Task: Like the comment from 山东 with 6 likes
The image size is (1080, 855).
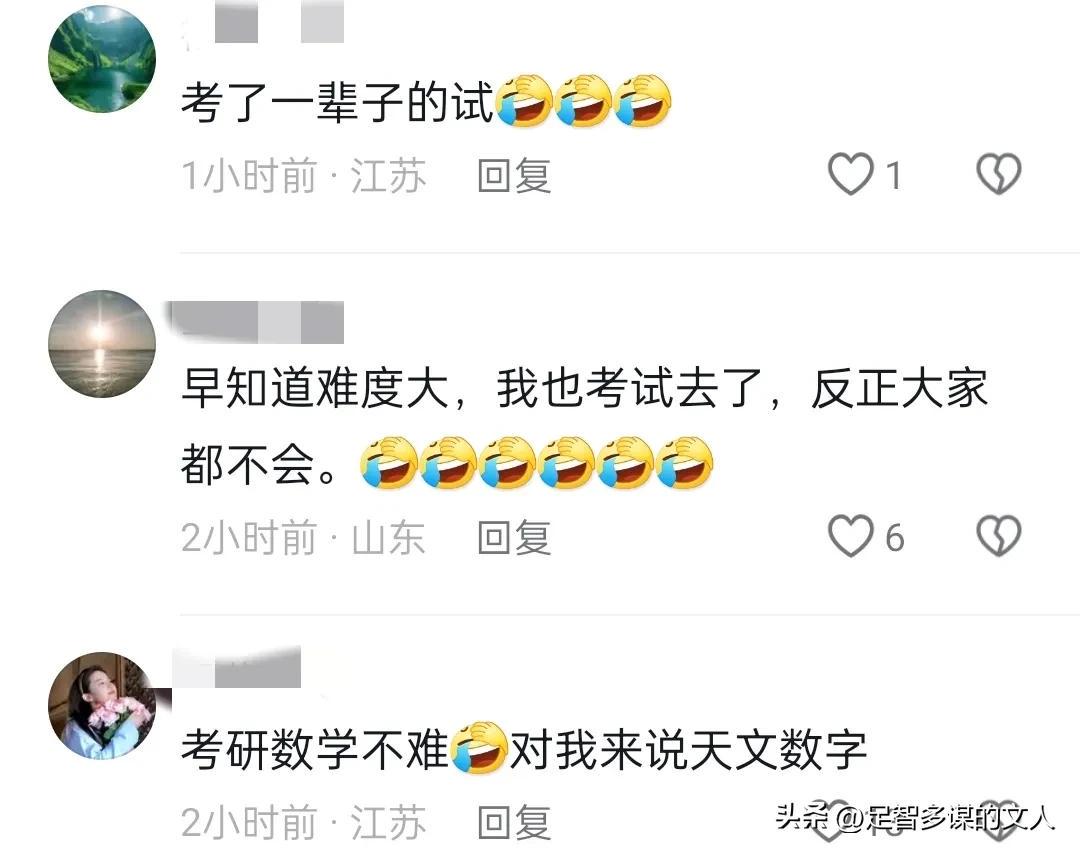Action: (851, 536)
